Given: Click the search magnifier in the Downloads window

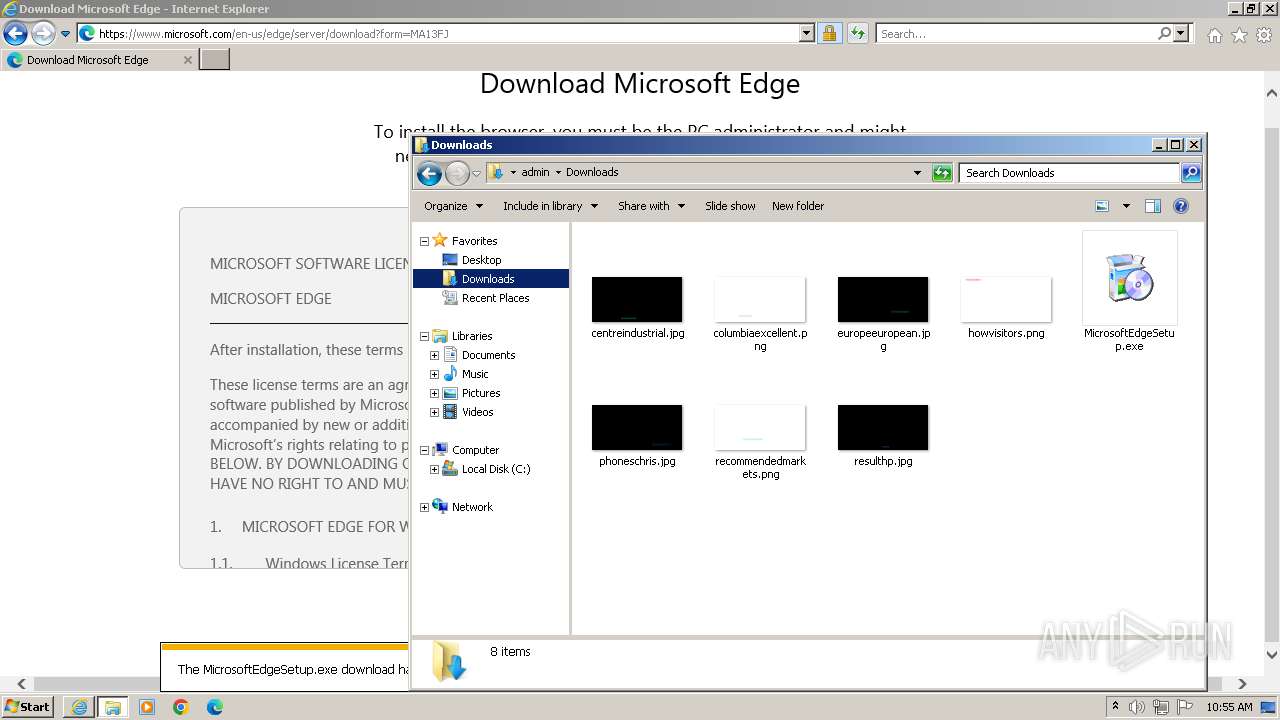Looking at the screenshot, I should (x=1191, y=173).
